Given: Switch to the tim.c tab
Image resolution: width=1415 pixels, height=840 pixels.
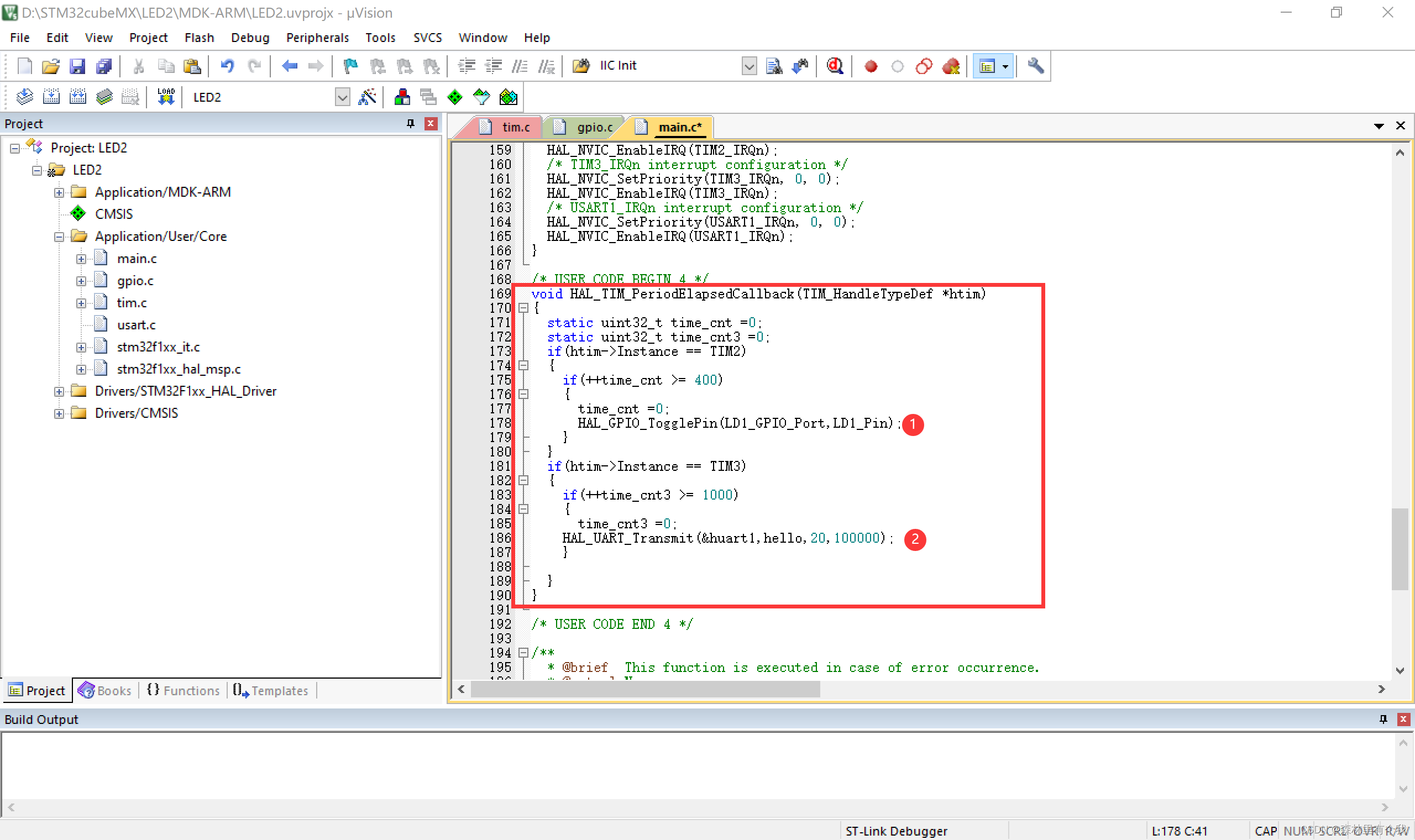Looking at the screenshot, I should (x=509, y=127).
